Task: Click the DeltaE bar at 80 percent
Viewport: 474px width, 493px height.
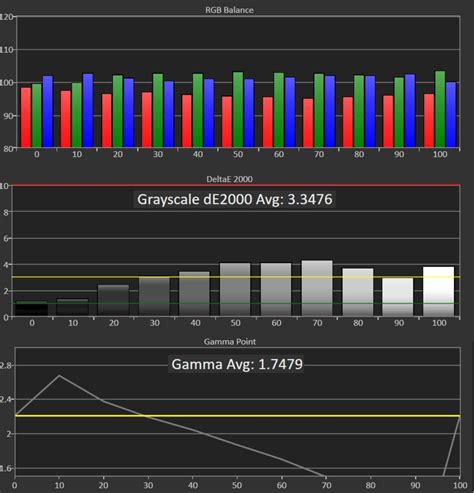Action: pyautogui.click(x=358, y=292)
